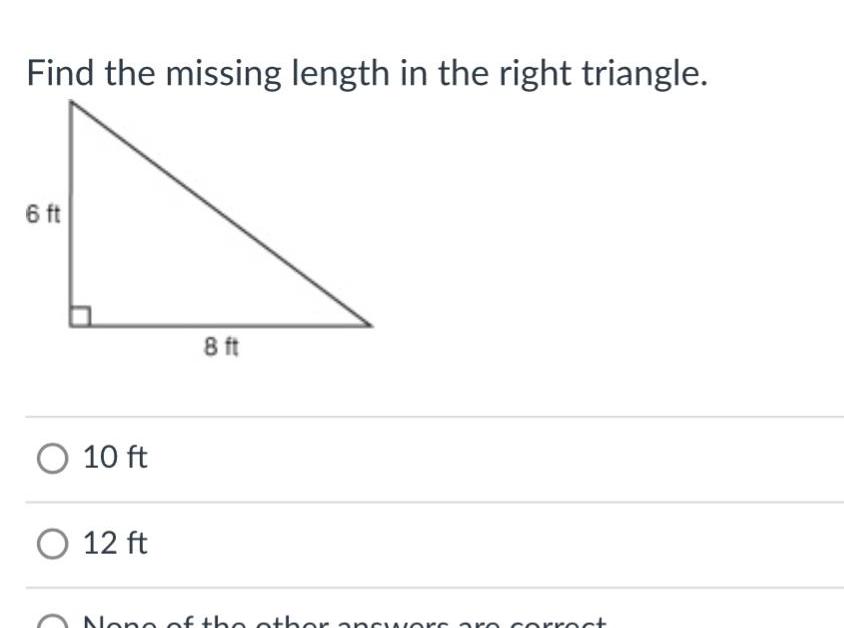Click the right-angle square marker symbol
844x628 pixels.
pyautogui.click(x=79, y=315)
